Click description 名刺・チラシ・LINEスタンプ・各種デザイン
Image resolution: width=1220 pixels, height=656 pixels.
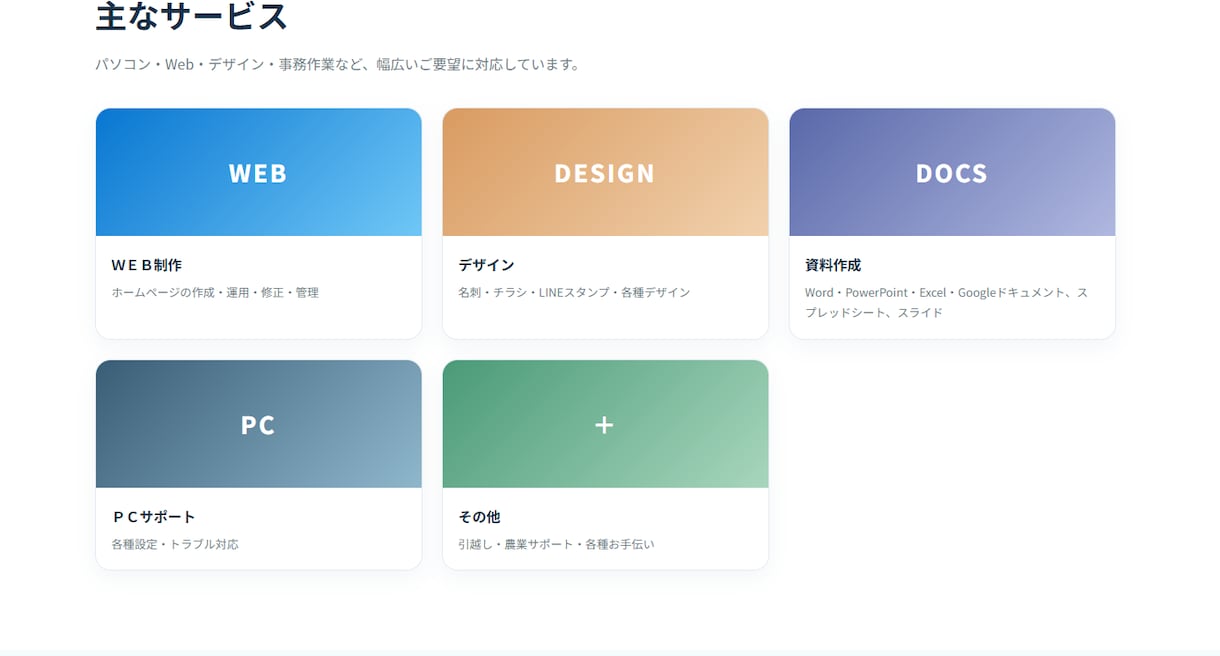pyautogui.click(x=574, y=293)
